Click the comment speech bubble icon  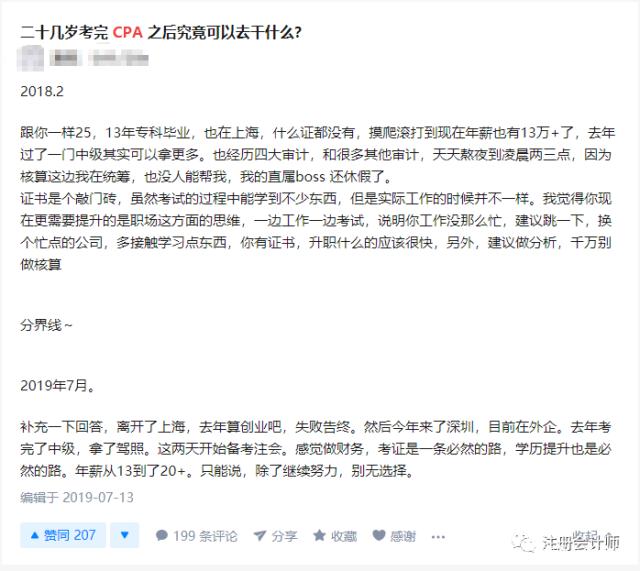[x=162, y=535]
